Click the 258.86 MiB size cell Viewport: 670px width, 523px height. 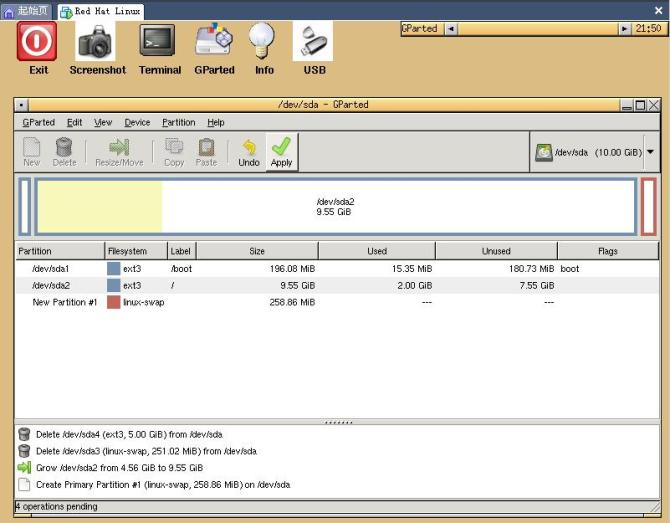click(292, 302)
